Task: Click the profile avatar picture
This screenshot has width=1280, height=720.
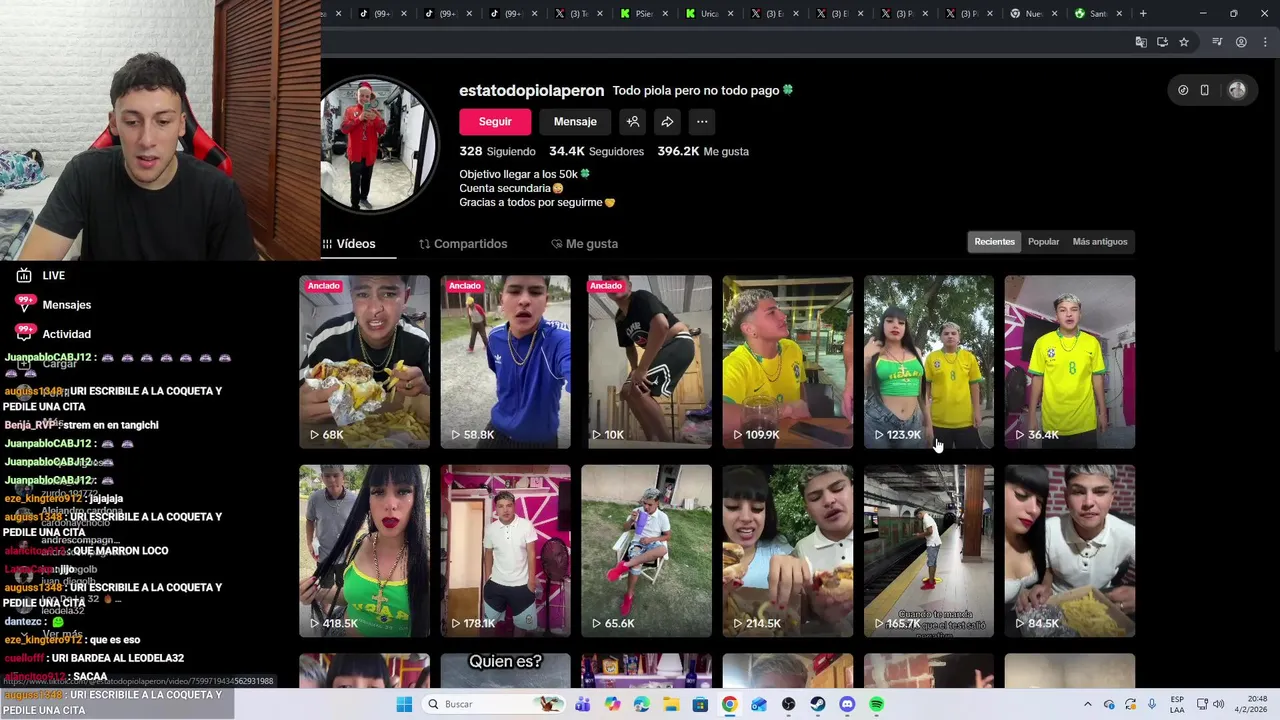Action: [x=378, y=145]
